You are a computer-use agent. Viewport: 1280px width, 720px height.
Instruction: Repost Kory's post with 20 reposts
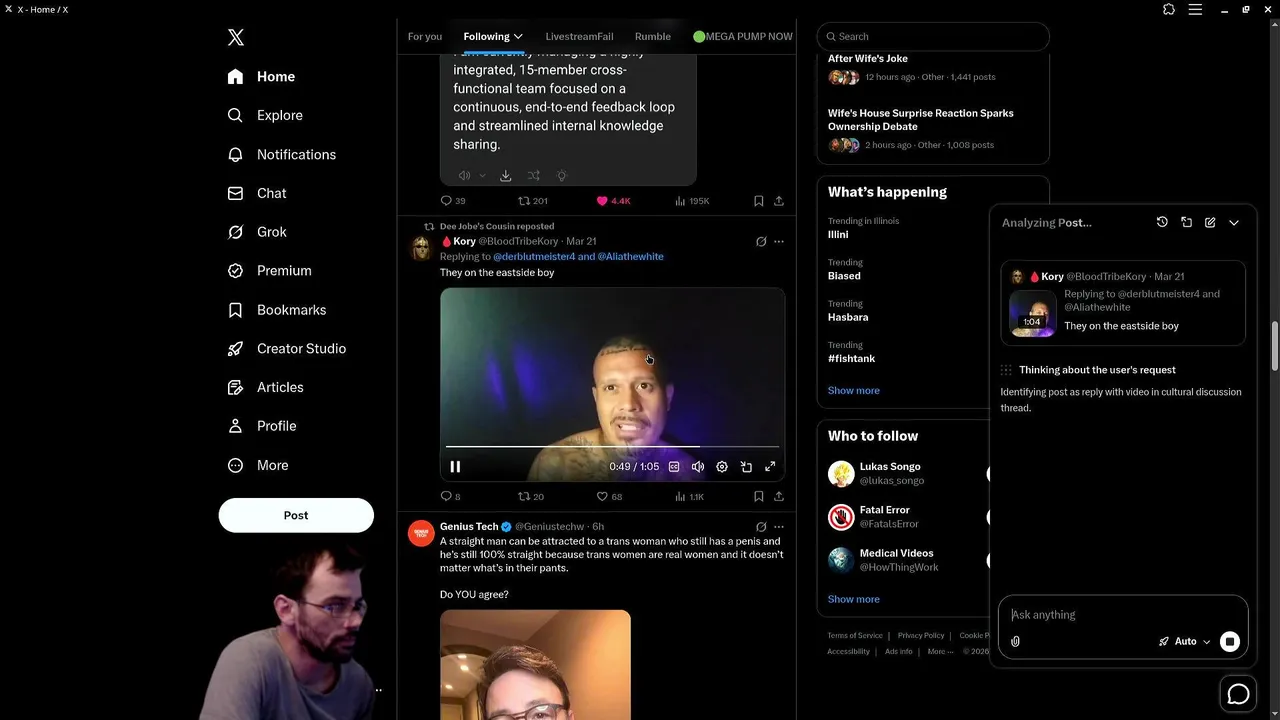click(531, 496)
